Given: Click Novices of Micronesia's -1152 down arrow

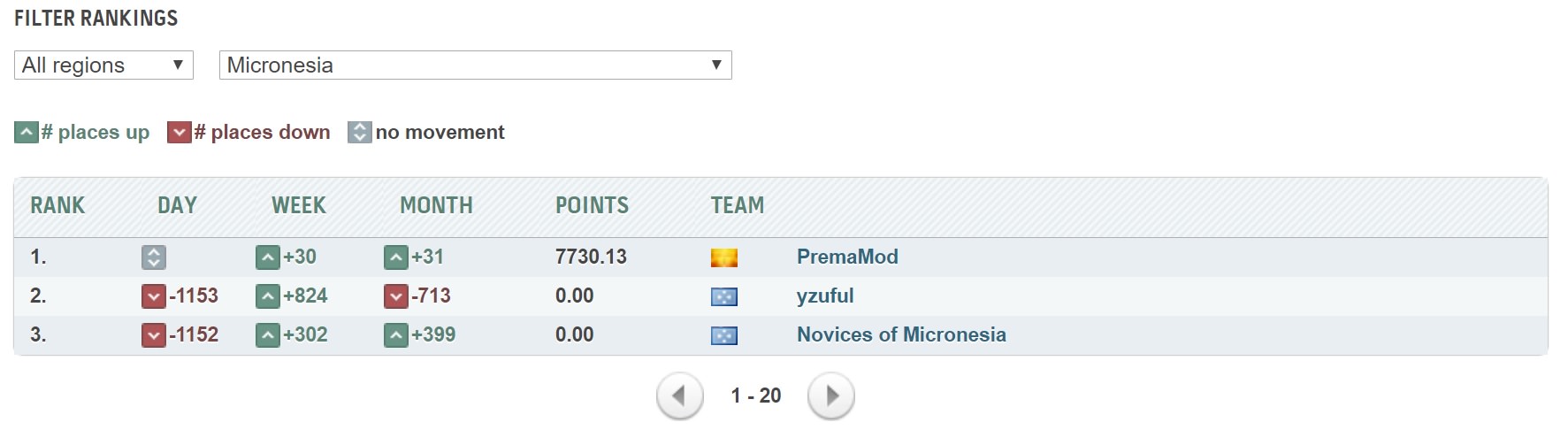Looking at the screenshot, I should [154, 335].
